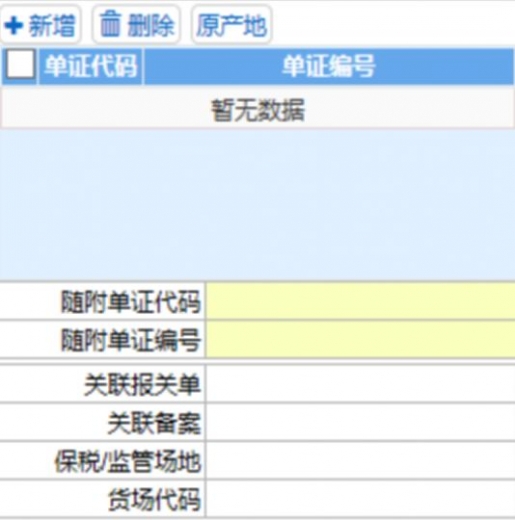Click the plus icon on 新增
The width and height of the screenshot is (515, 520).
[14, 26]
